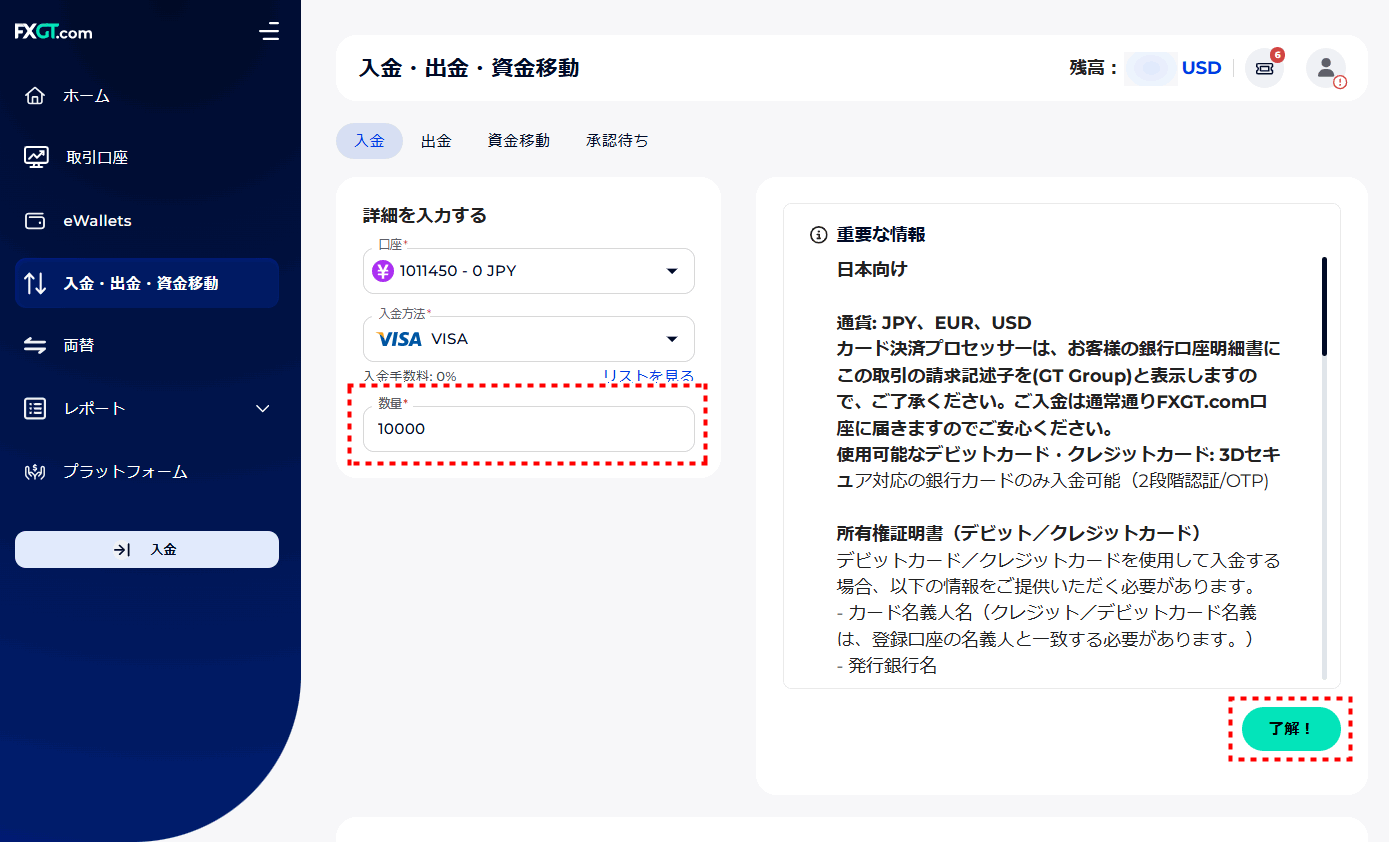Viewport: 1389px width, 842px height.
Task: Open 取引口座 in the sidebar
Action: click(147, 157)
